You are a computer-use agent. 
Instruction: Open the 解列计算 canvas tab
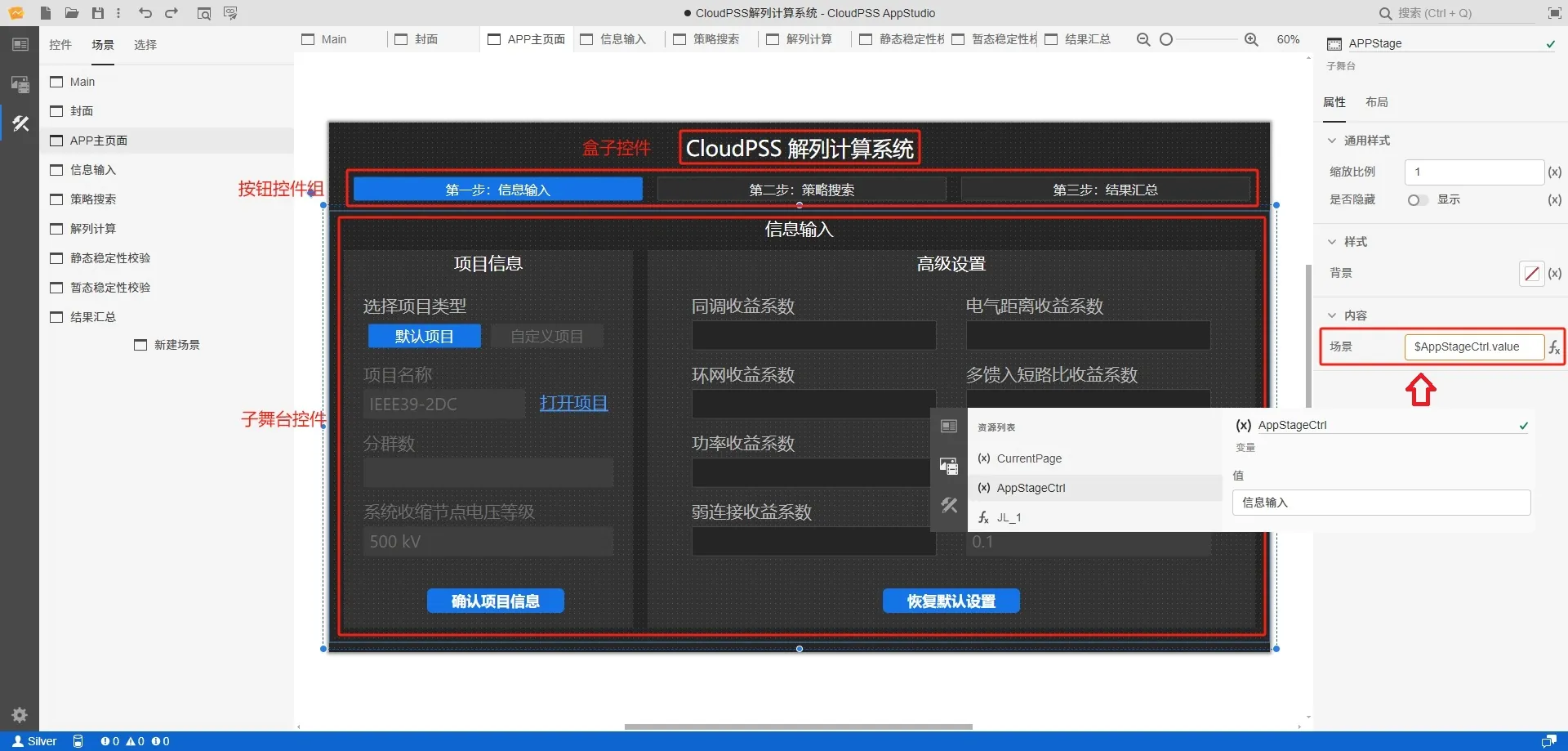coord(800,39)
